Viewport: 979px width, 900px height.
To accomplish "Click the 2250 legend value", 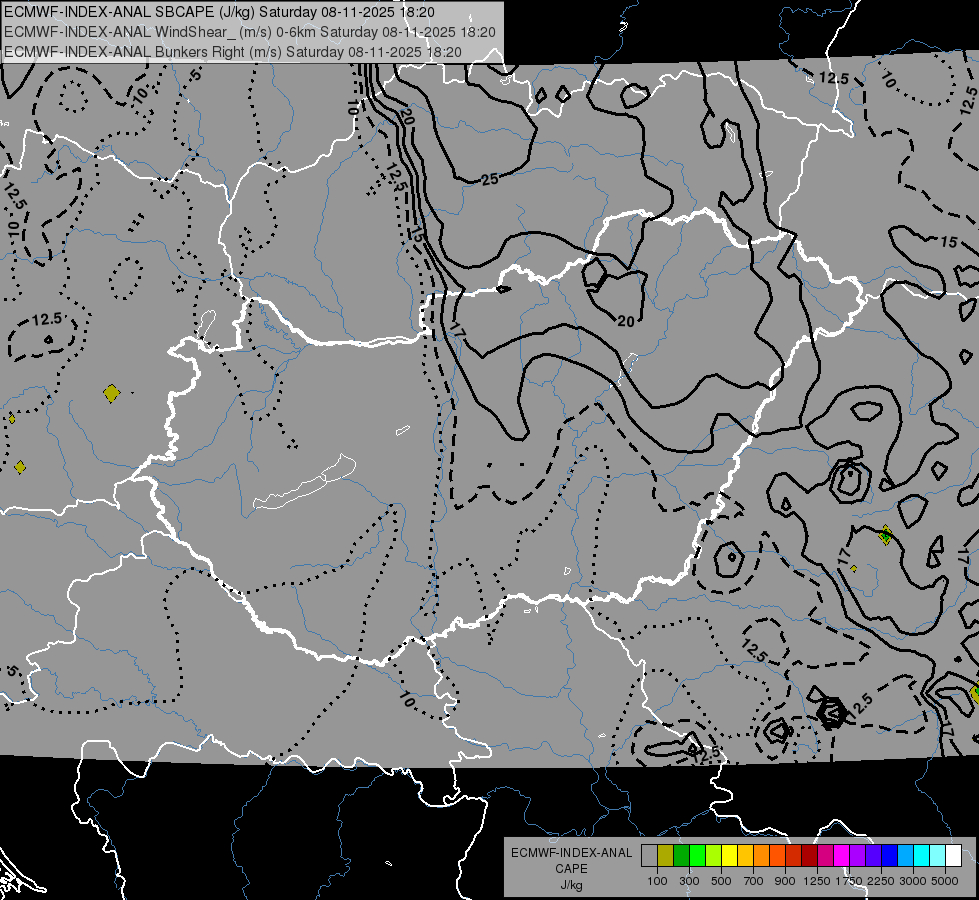I will (x=881, y=881).
